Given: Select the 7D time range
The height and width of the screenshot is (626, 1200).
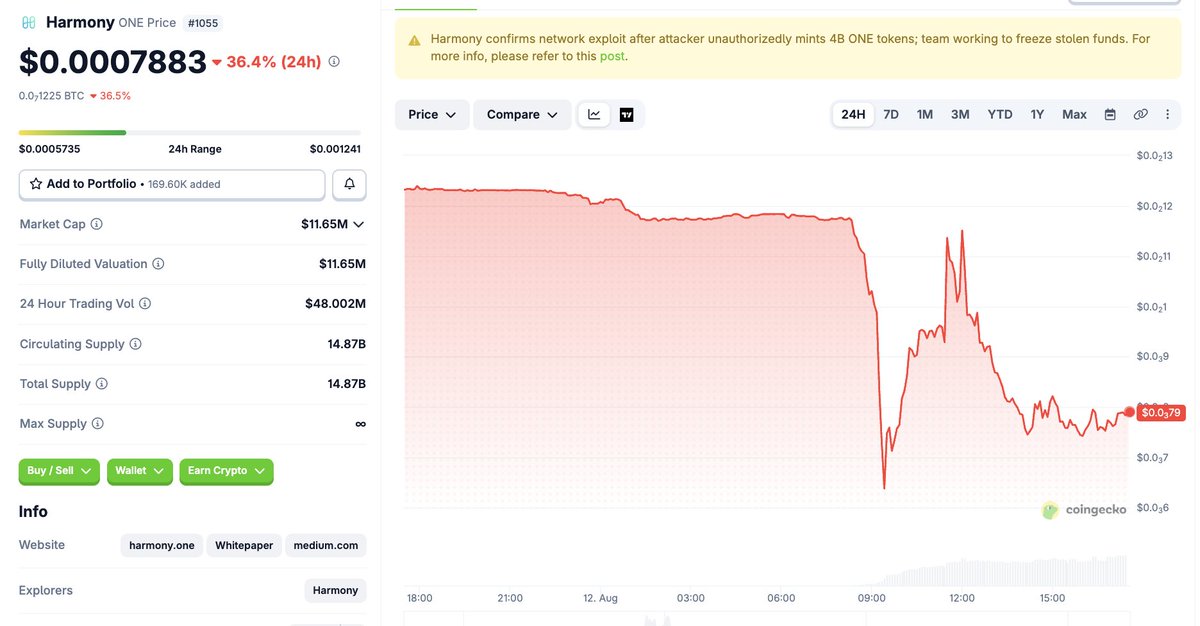Looking at the screenshot, I should tap(891, 115).
